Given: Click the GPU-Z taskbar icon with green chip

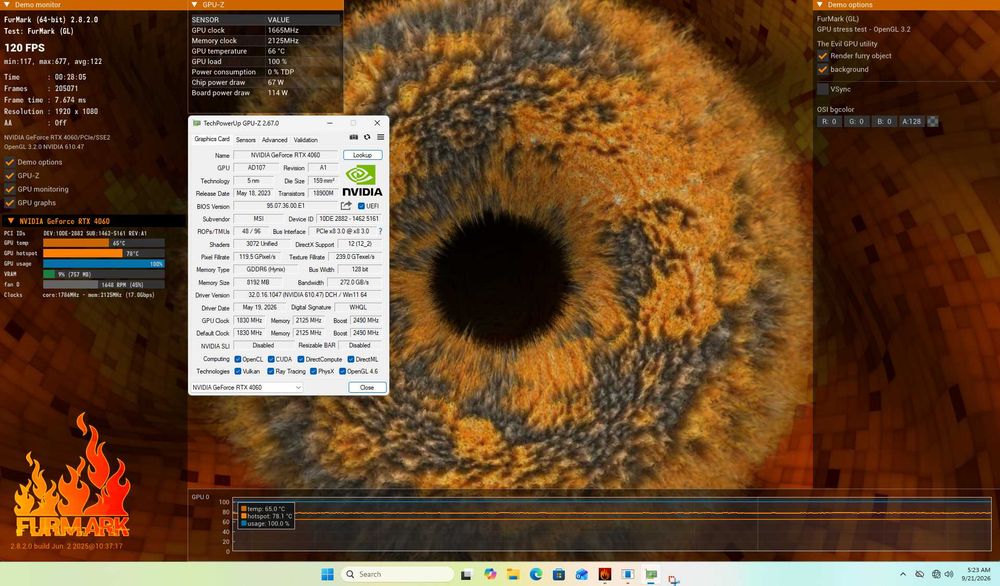Looking at the screenshot, I should [x=651, y=574].
